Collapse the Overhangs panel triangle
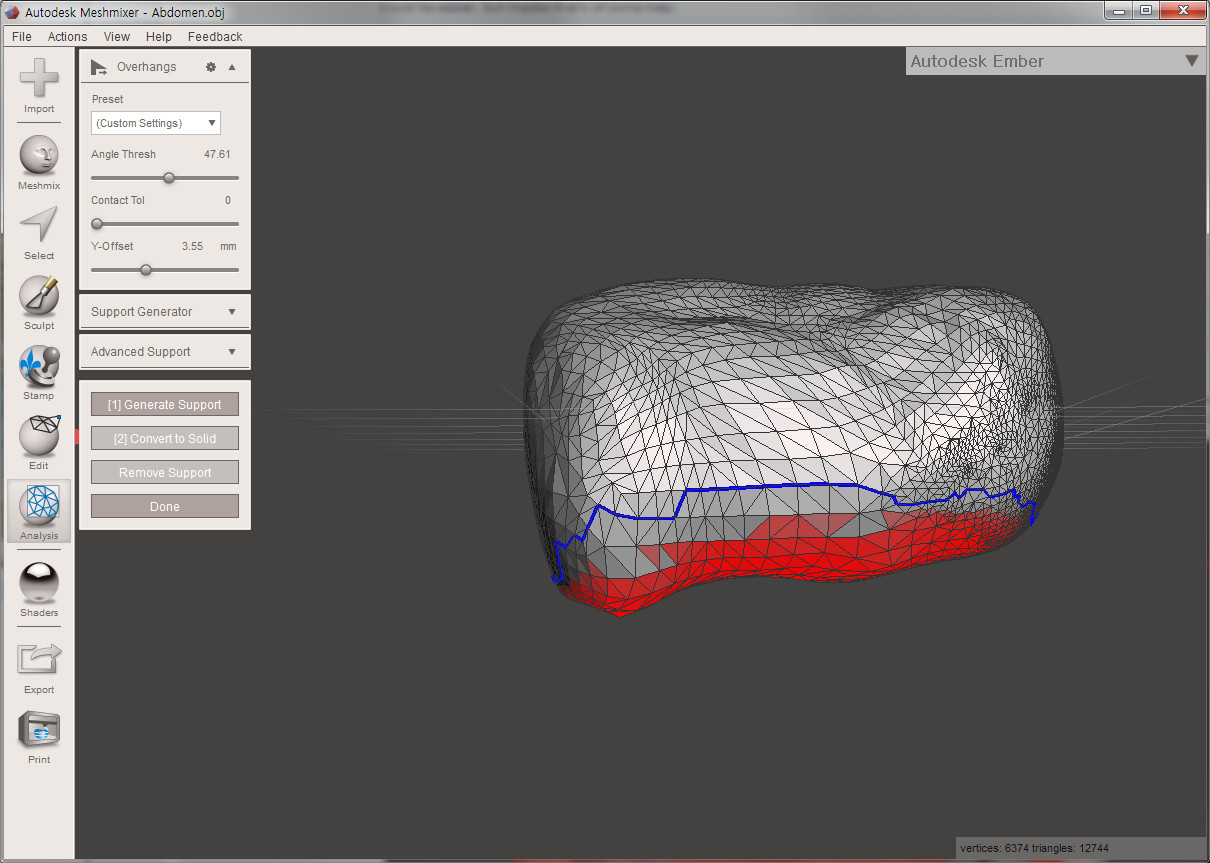This screenshot has width=1210, height=863. pos(232,67)
